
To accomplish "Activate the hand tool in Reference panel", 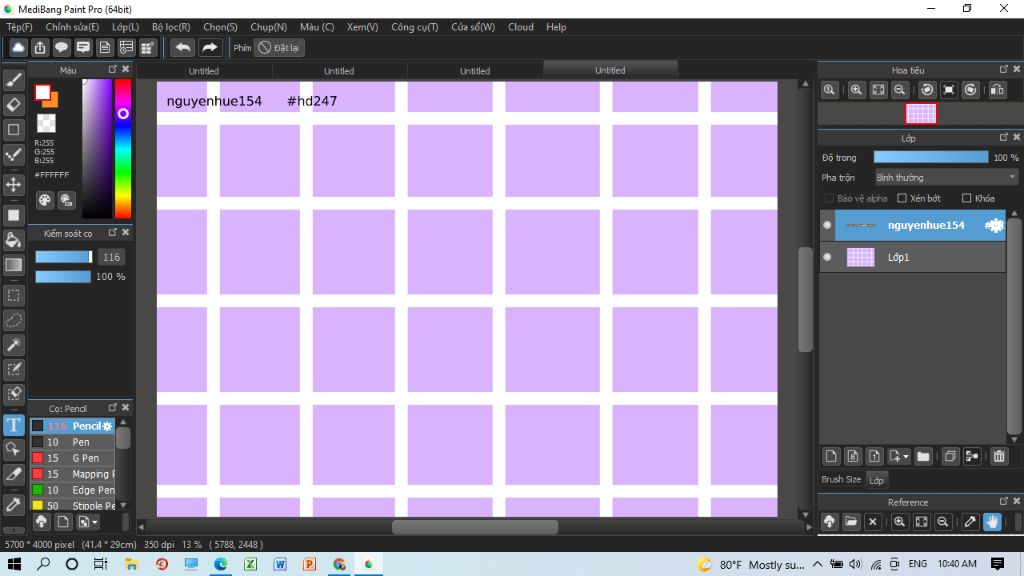I will tap(992, 522).
